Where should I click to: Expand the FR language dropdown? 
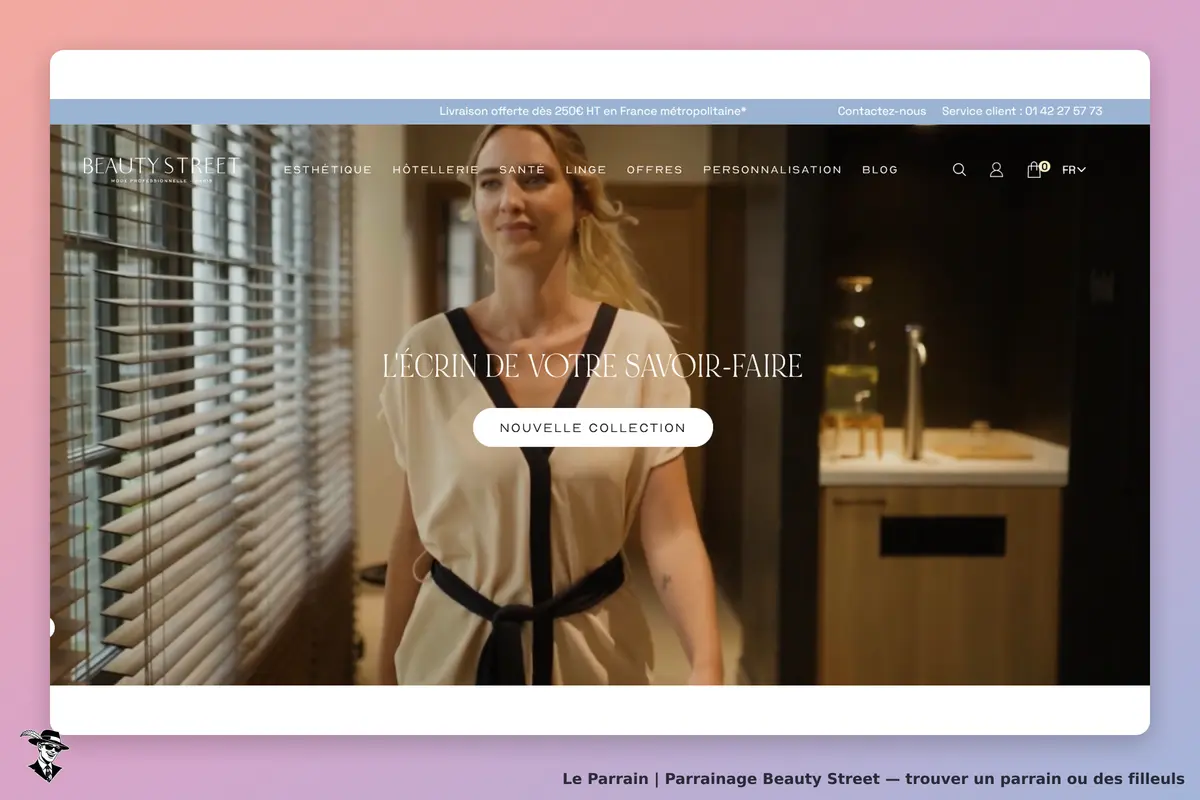(x=1074, y=170)
